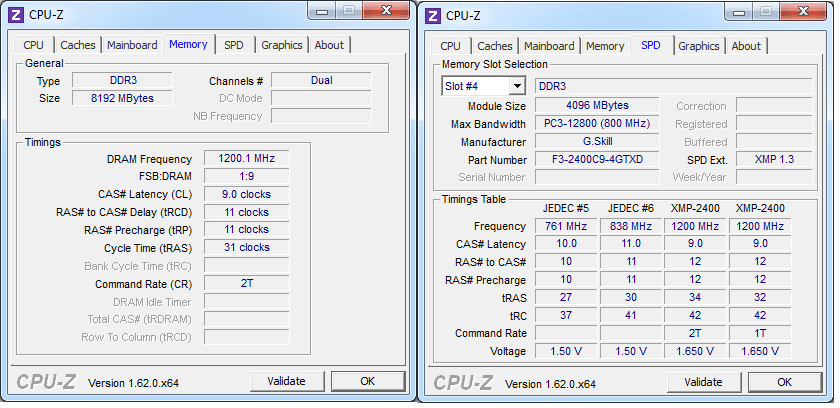Click Command Rate cell 1T in timings table
The image size is (840, 408).
[760, 333]
